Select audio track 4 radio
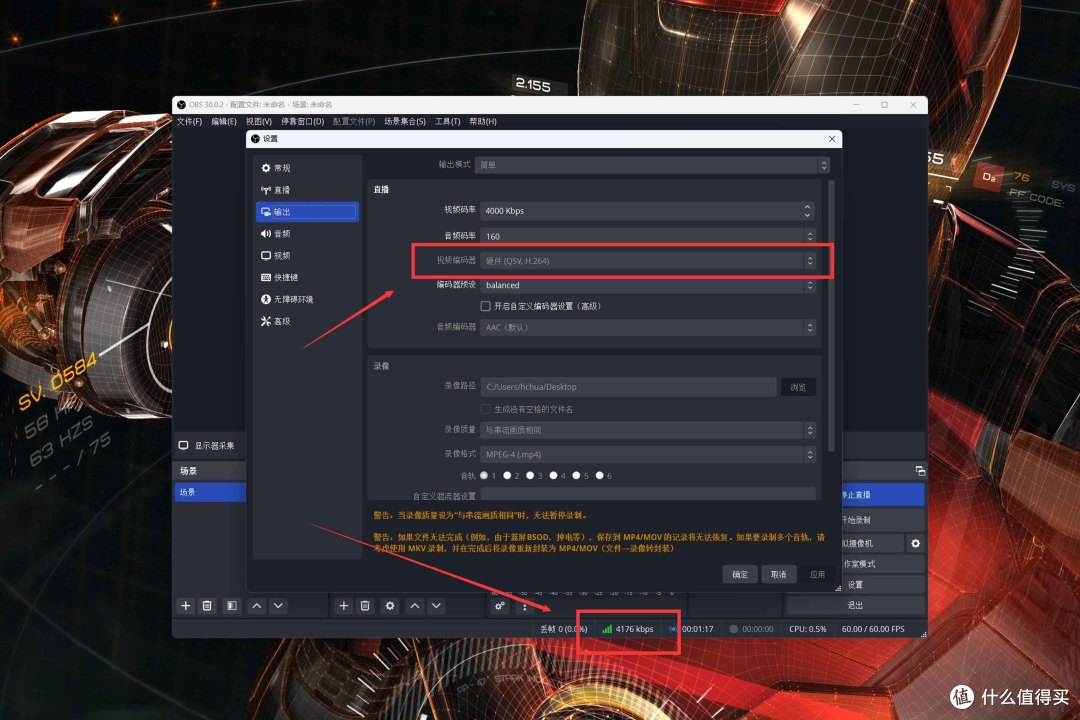Image resolution: width=1080 pixels, height=720 pixels. 553,475
